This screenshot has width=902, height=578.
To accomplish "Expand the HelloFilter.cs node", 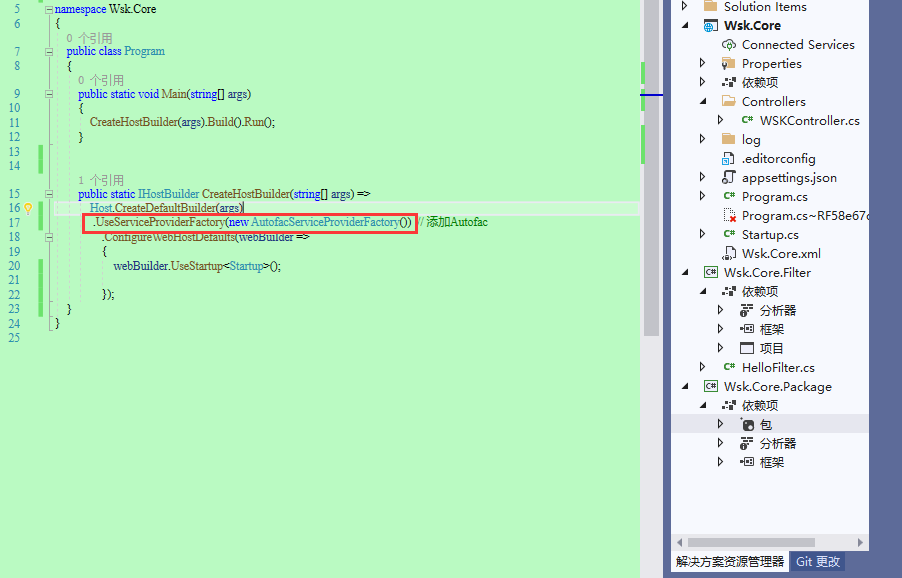I will (702, 367).
